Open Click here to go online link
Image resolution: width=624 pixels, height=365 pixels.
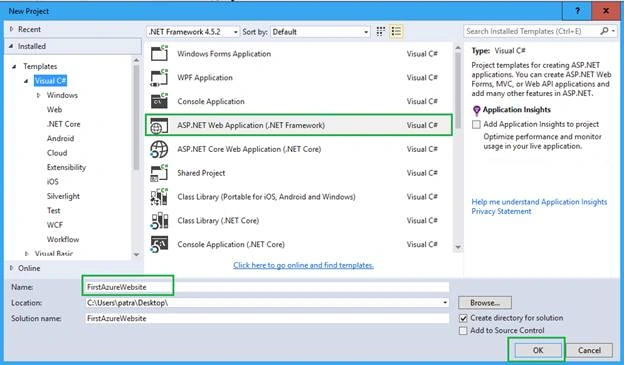(x=303, y=265)
